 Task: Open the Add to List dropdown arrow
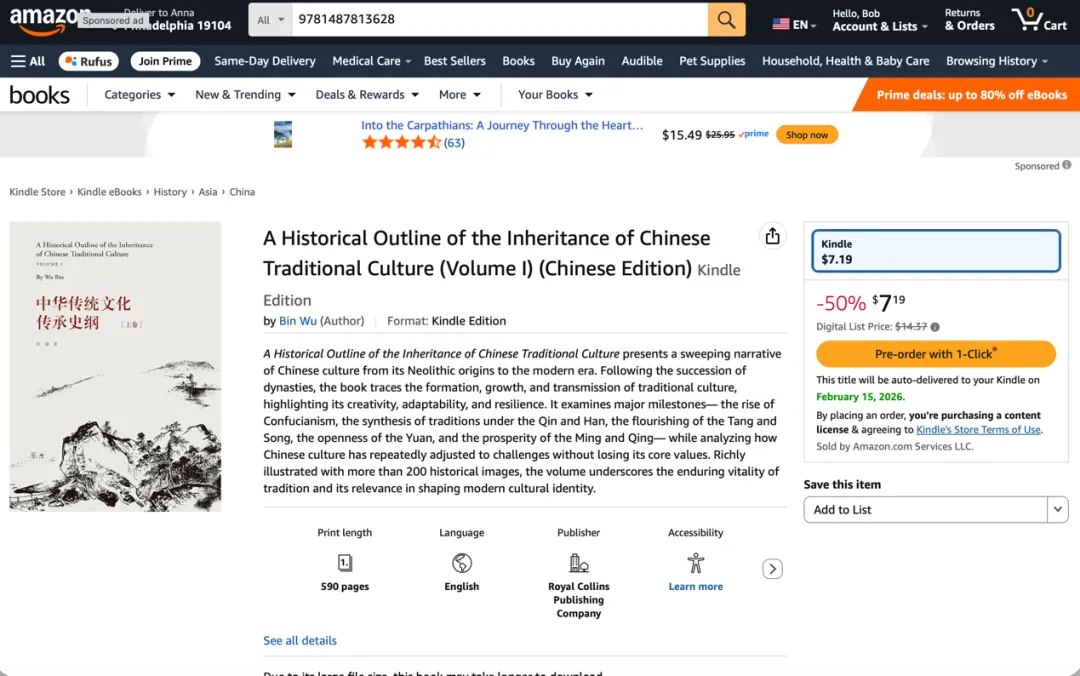[1058, 509]
